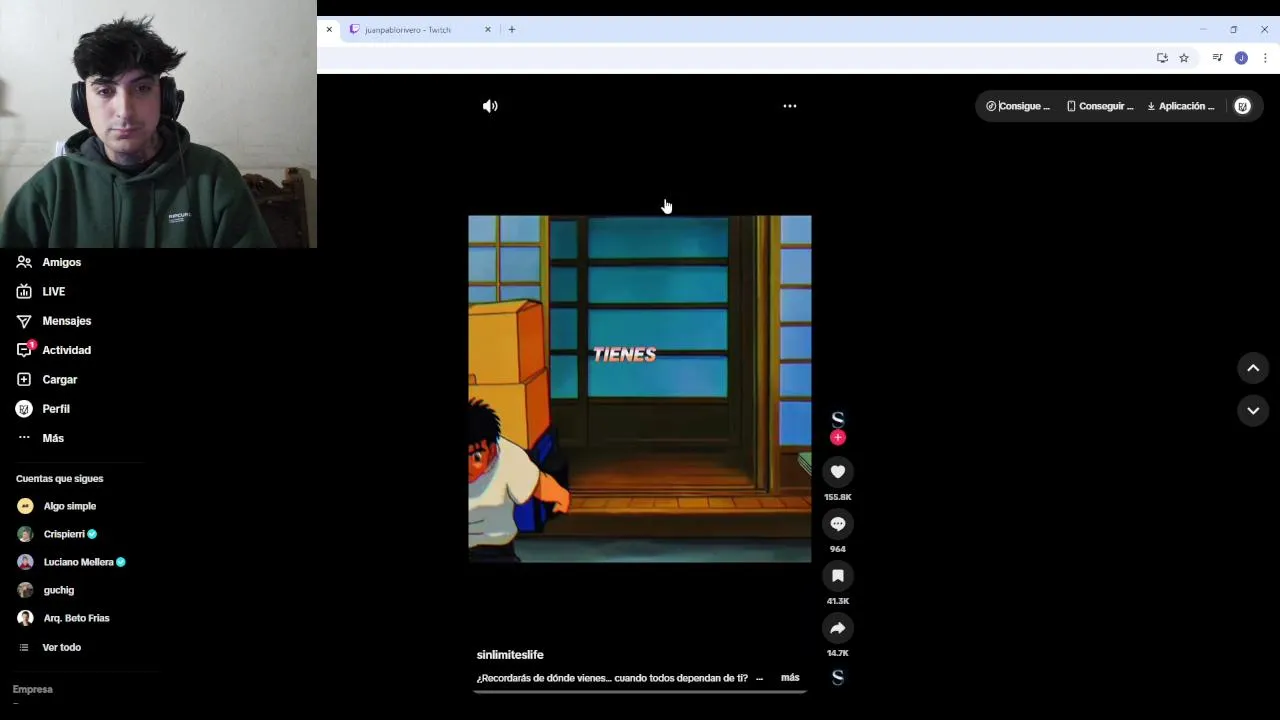
Task: Share the video with the arrow icon
Action: tap(838, 628)
